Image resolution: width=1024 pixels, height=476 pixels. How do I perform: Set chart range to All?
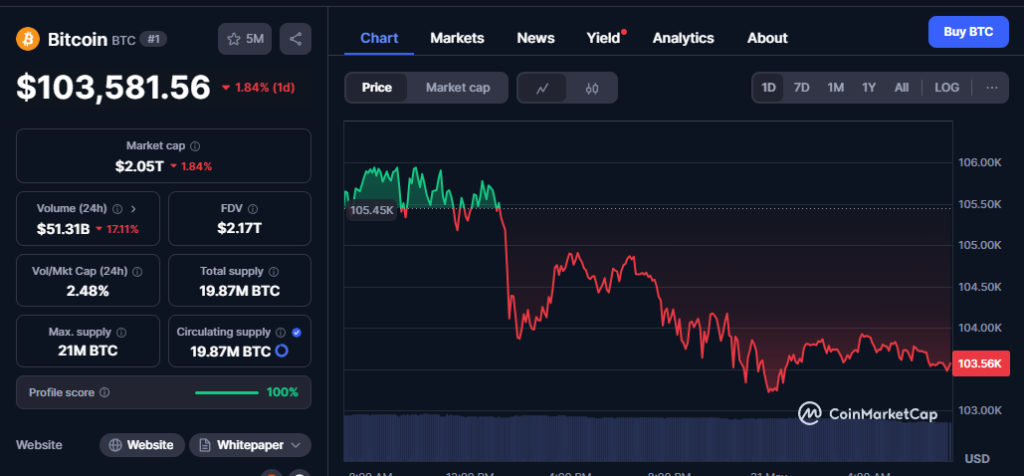(901, 87)
